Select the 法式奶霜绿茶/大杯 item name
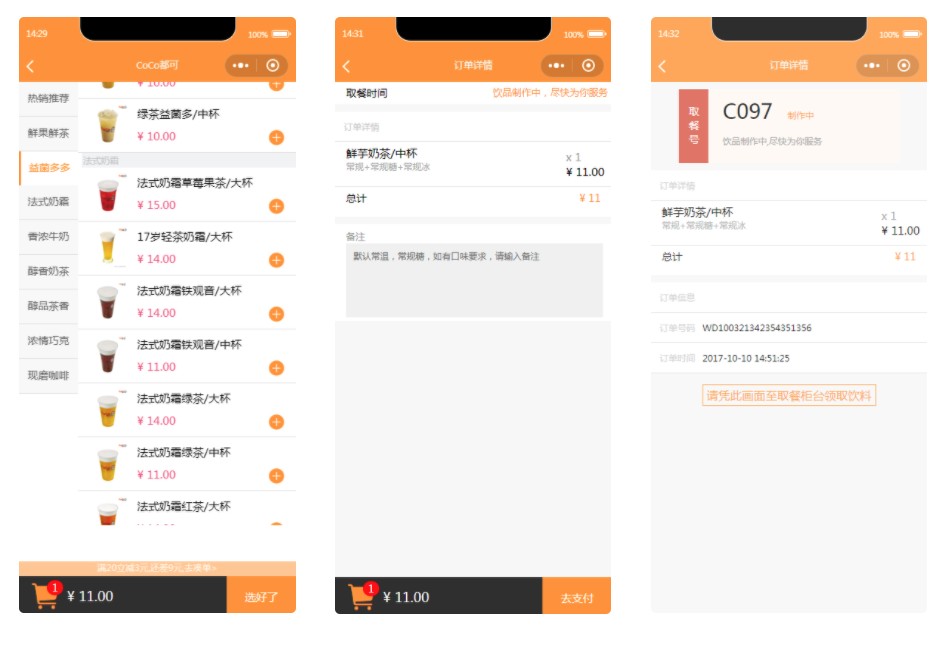The height and width of the screenshot is (645, 945). click(x=183, y=398)
